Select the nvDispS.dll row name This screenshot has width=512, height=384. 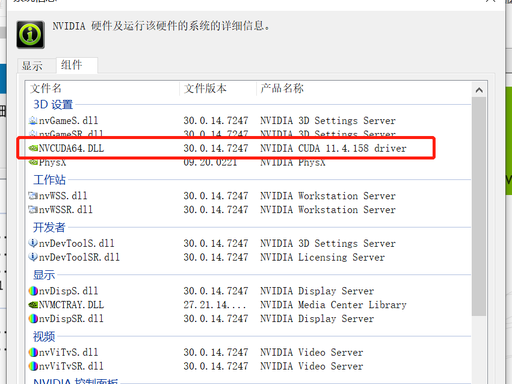[68, 291]
